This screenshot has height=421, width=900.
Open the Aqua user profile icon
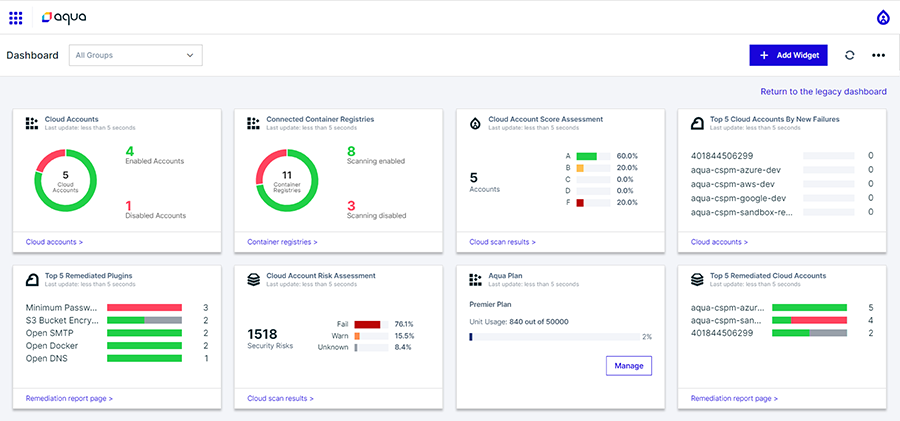883,18
